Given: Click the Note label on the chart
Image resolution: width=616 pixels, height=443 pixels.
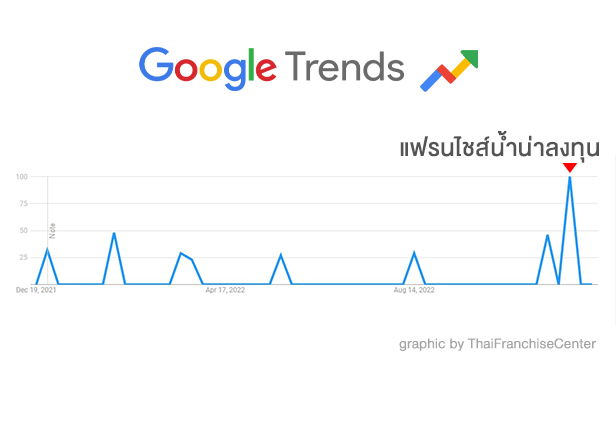Looking at the screenshot, I should click(x=52, y=231).
